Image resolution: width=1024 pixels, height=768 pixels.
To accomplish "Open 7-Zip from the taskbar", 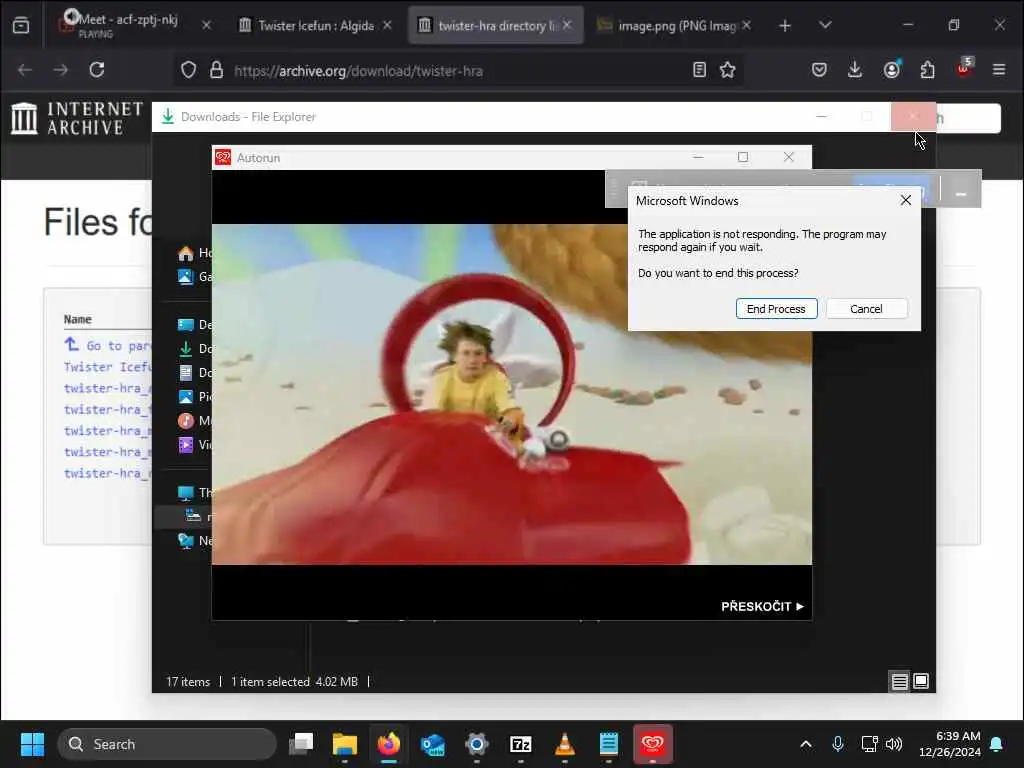I will point(520,744).
